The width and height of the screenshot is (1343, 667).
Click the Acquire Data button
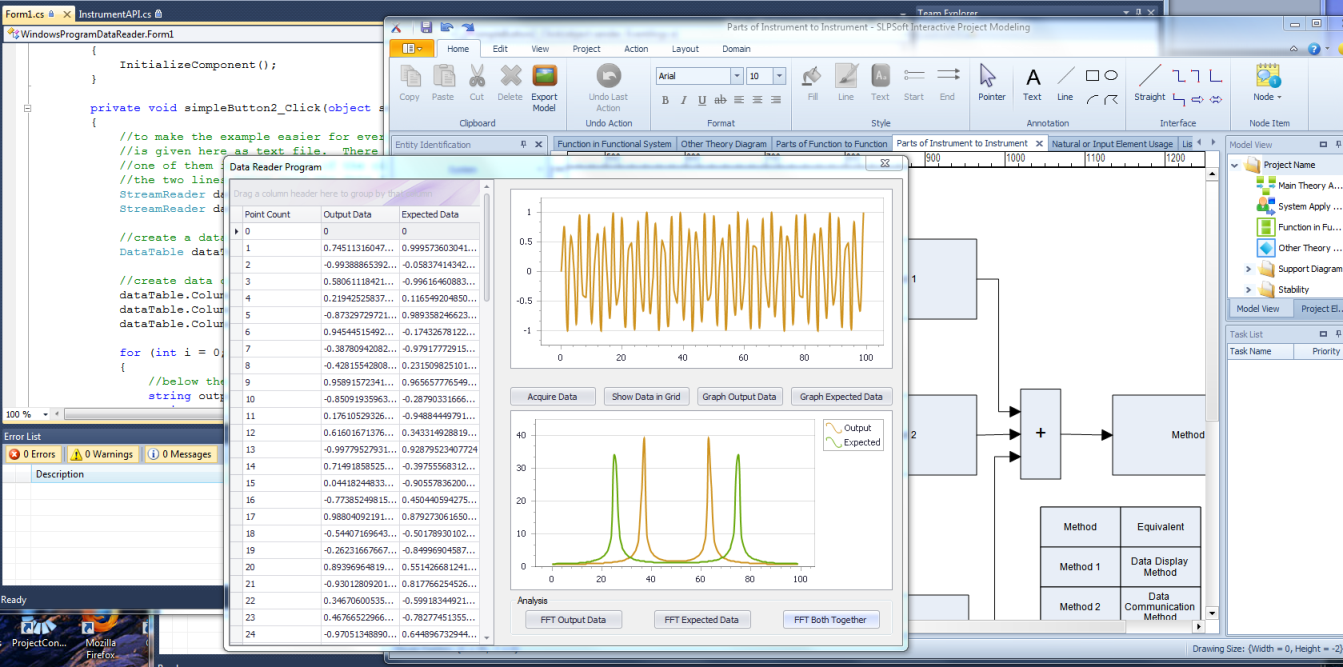[552, 397]
